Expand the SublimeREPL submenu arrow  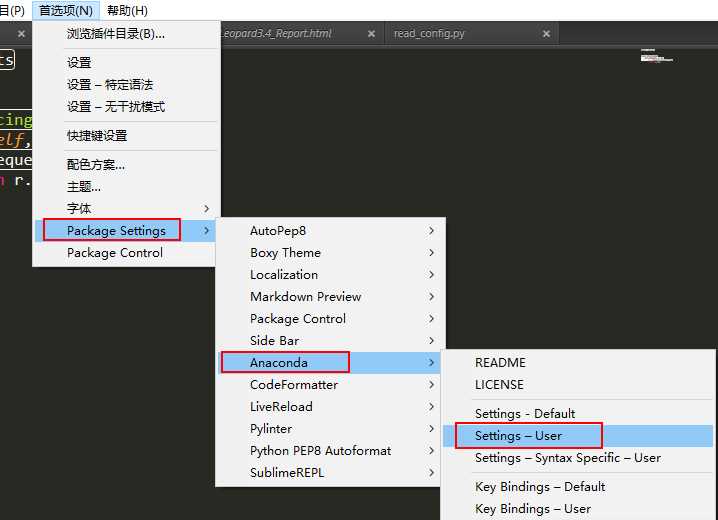point(431,473)
